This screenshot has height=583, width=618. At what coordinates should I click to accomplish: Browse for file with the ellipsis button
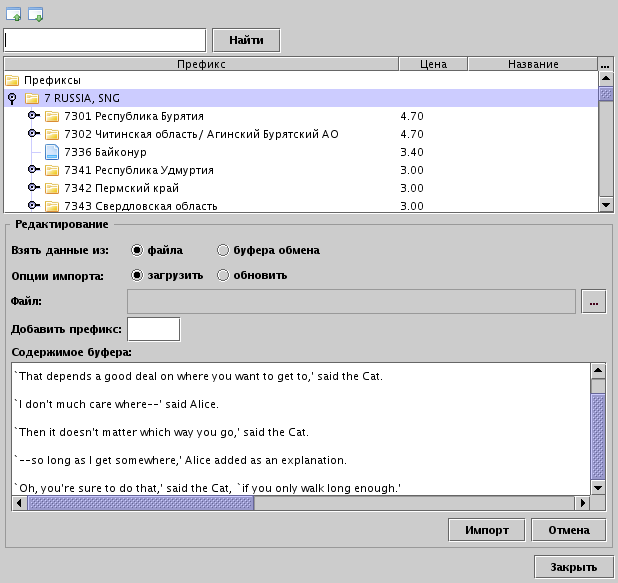[x=594, y=301]
